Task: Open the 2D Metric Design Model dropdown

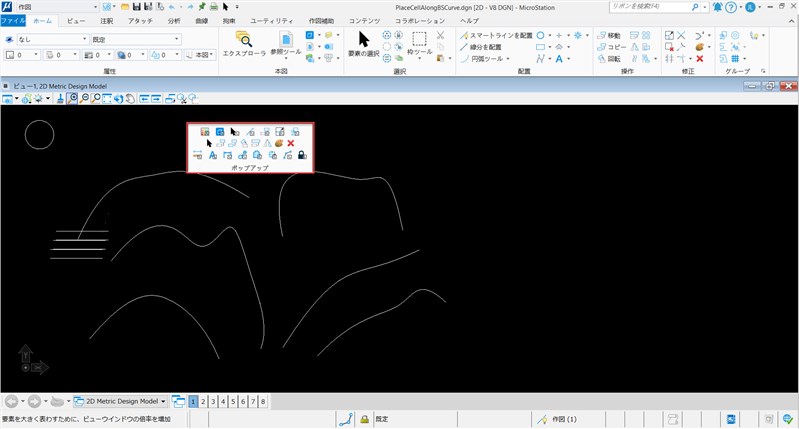Action: 120,401
